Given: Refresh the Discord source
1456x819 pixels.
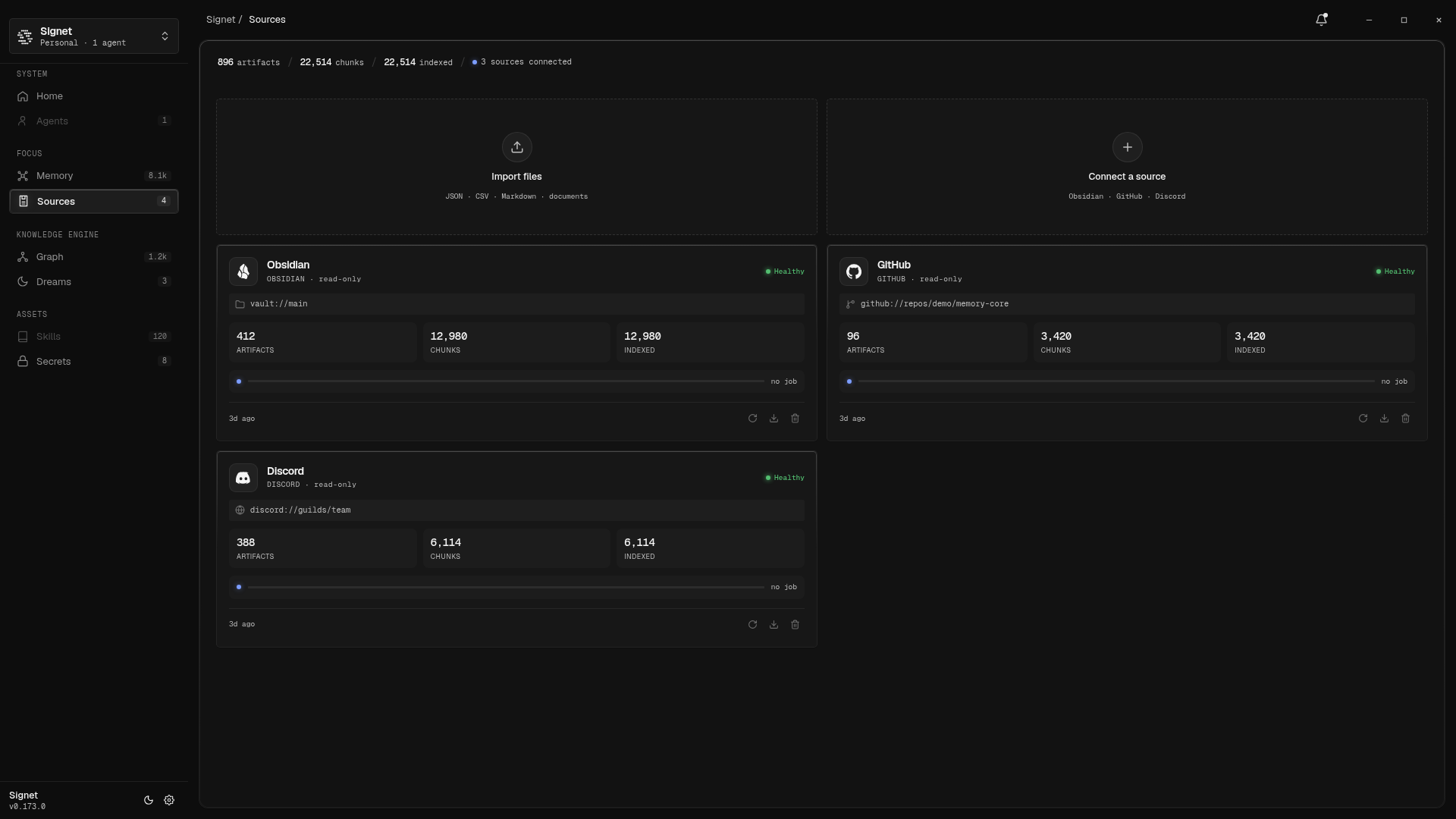Looking at the screenshot, I should [x=752, y=625].
